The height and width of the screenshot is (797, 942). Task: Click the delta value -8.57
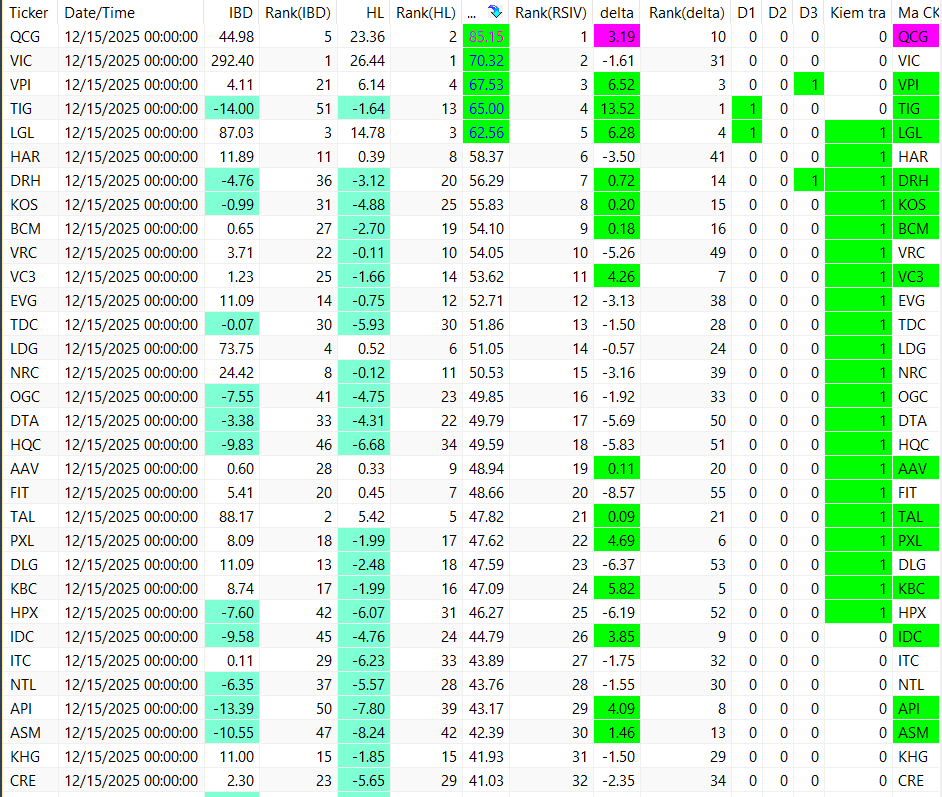(618, 492)
